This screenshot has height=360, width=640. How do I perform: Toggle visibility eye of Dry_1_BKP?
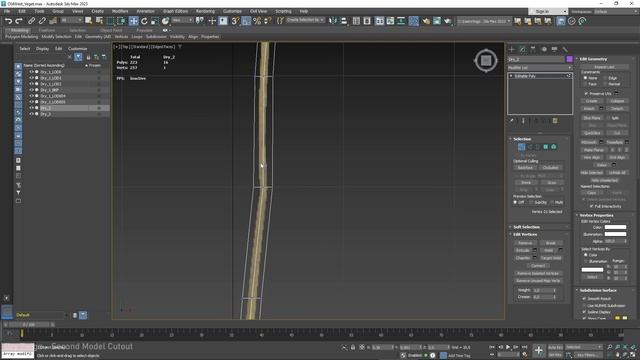[31, 90]
